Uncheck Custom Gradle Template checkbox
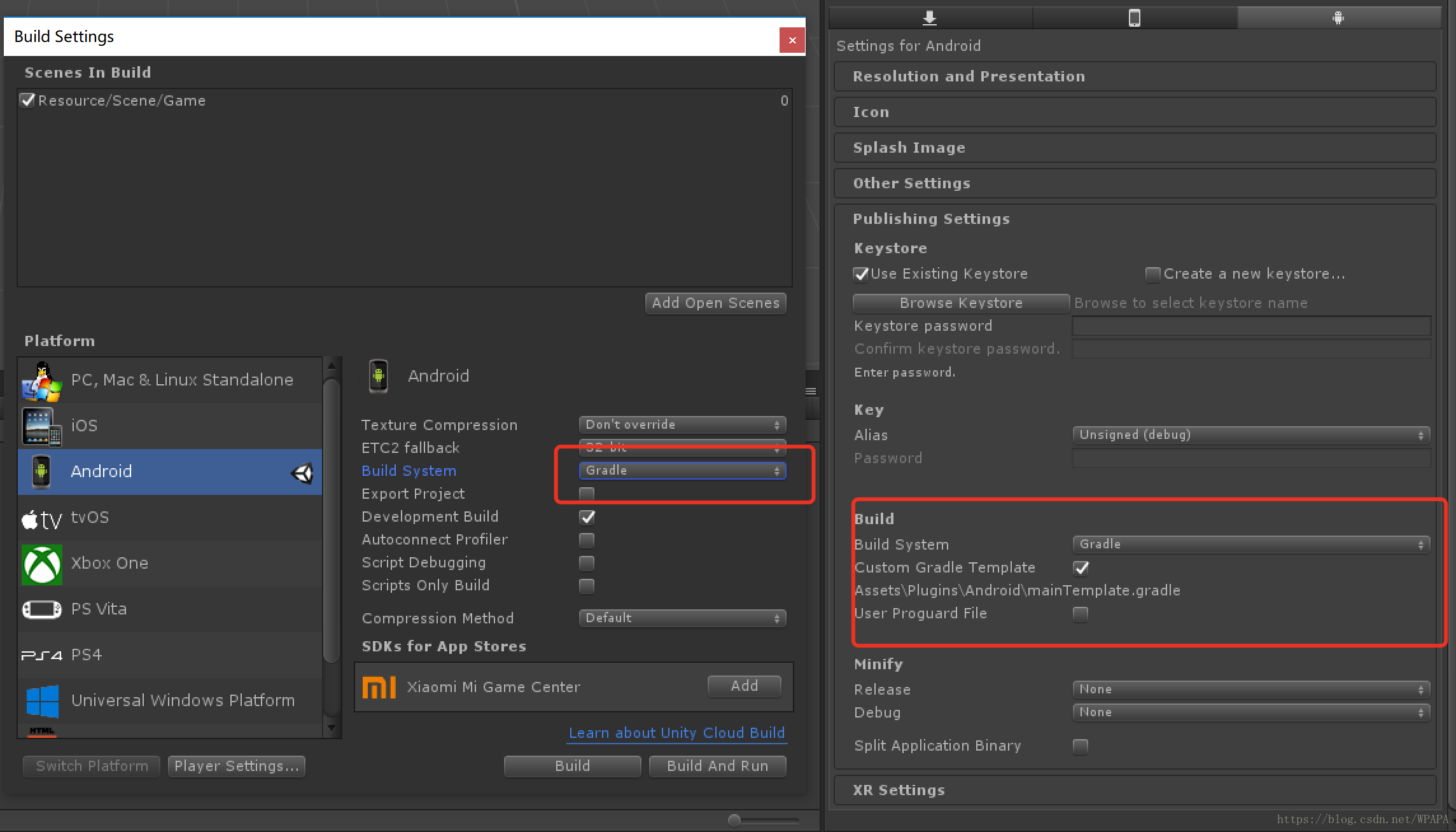The height and width of the screenshot is (832, 1456). 1081,568
